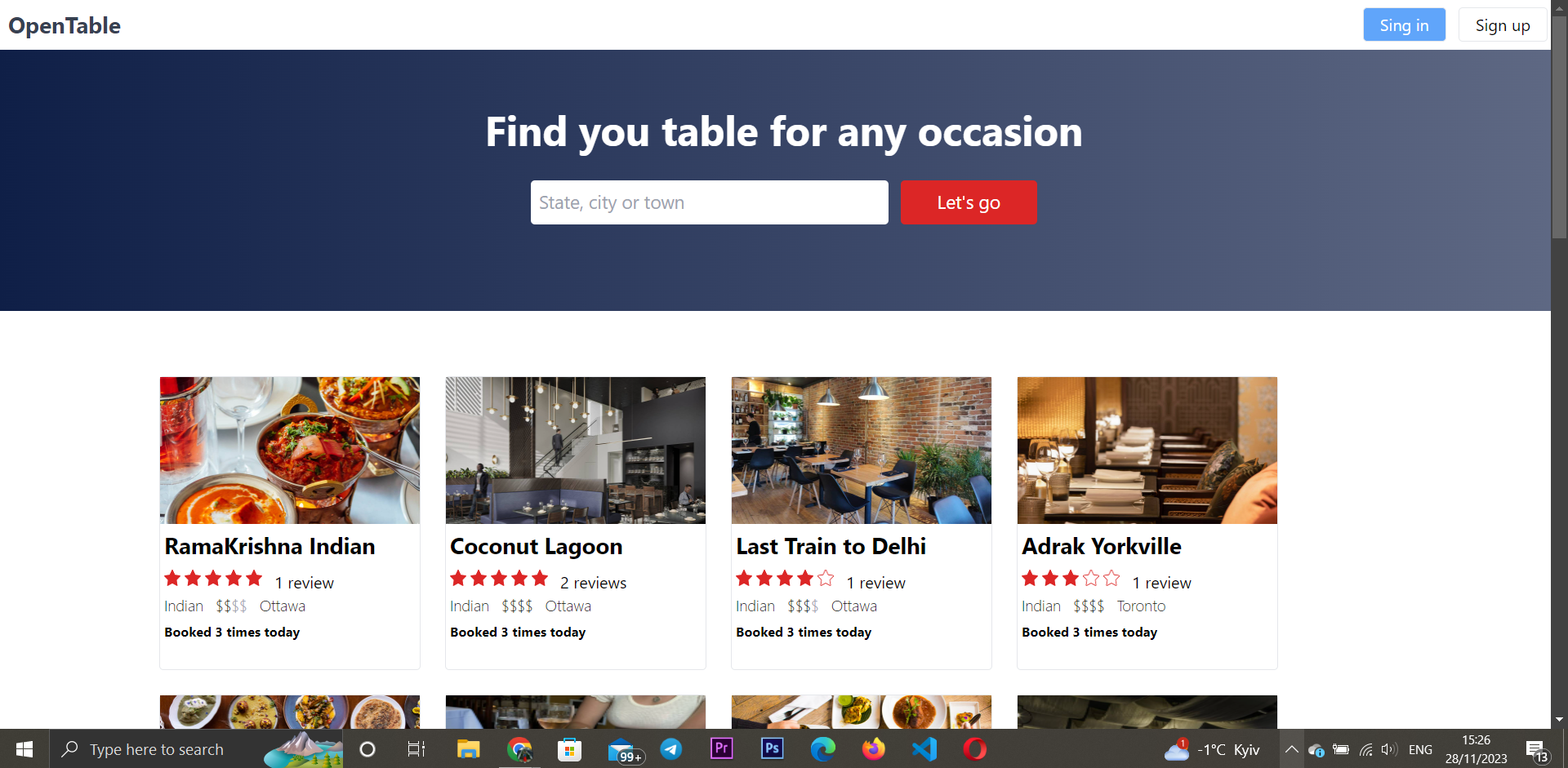Screen dimensions: 1568x768
Task: Open the RamaKrishna Indian restaurant photo
Action: pyautogui.click(x=290, y=451)
